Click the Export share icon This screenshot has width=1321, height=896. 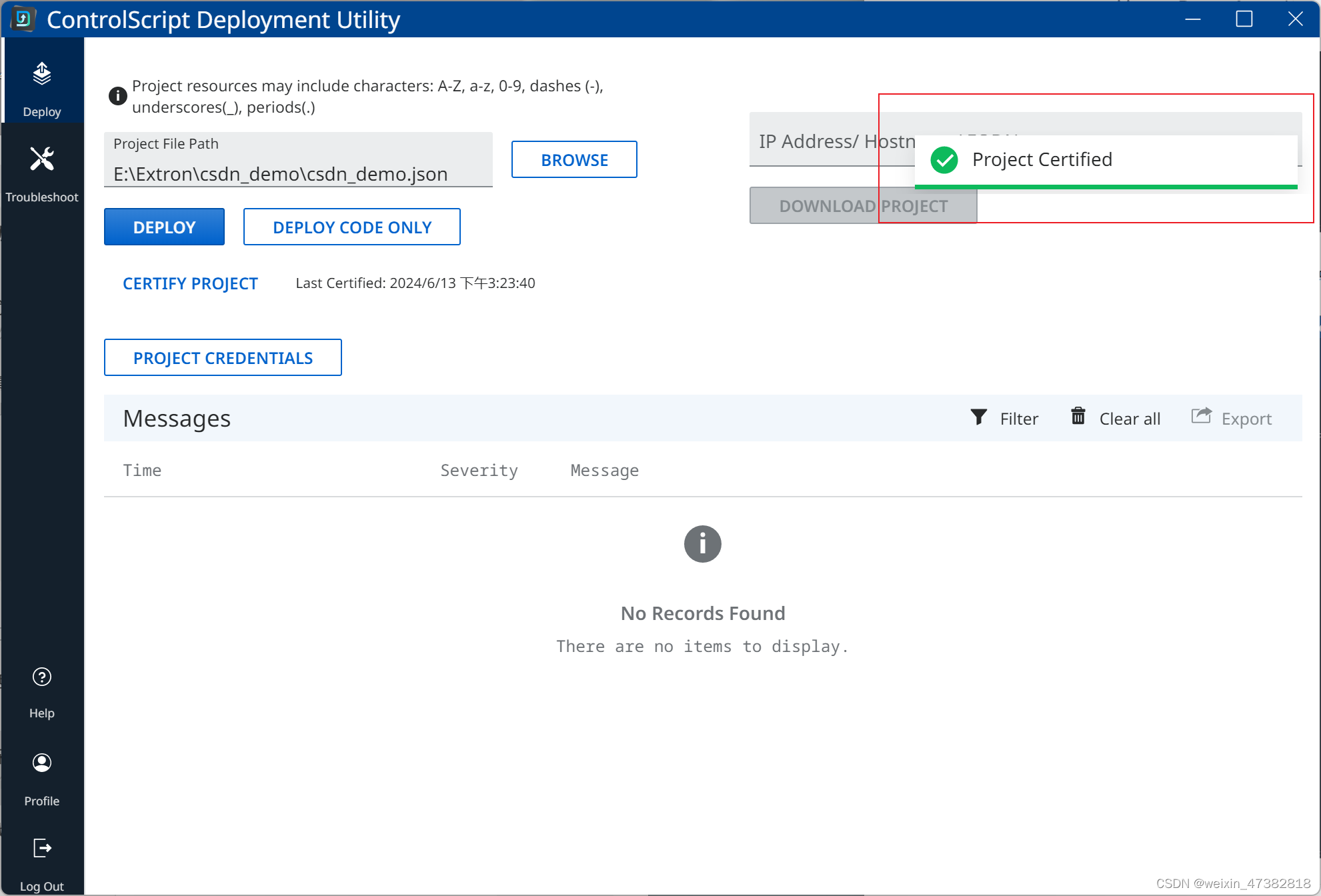[1201, 416]
